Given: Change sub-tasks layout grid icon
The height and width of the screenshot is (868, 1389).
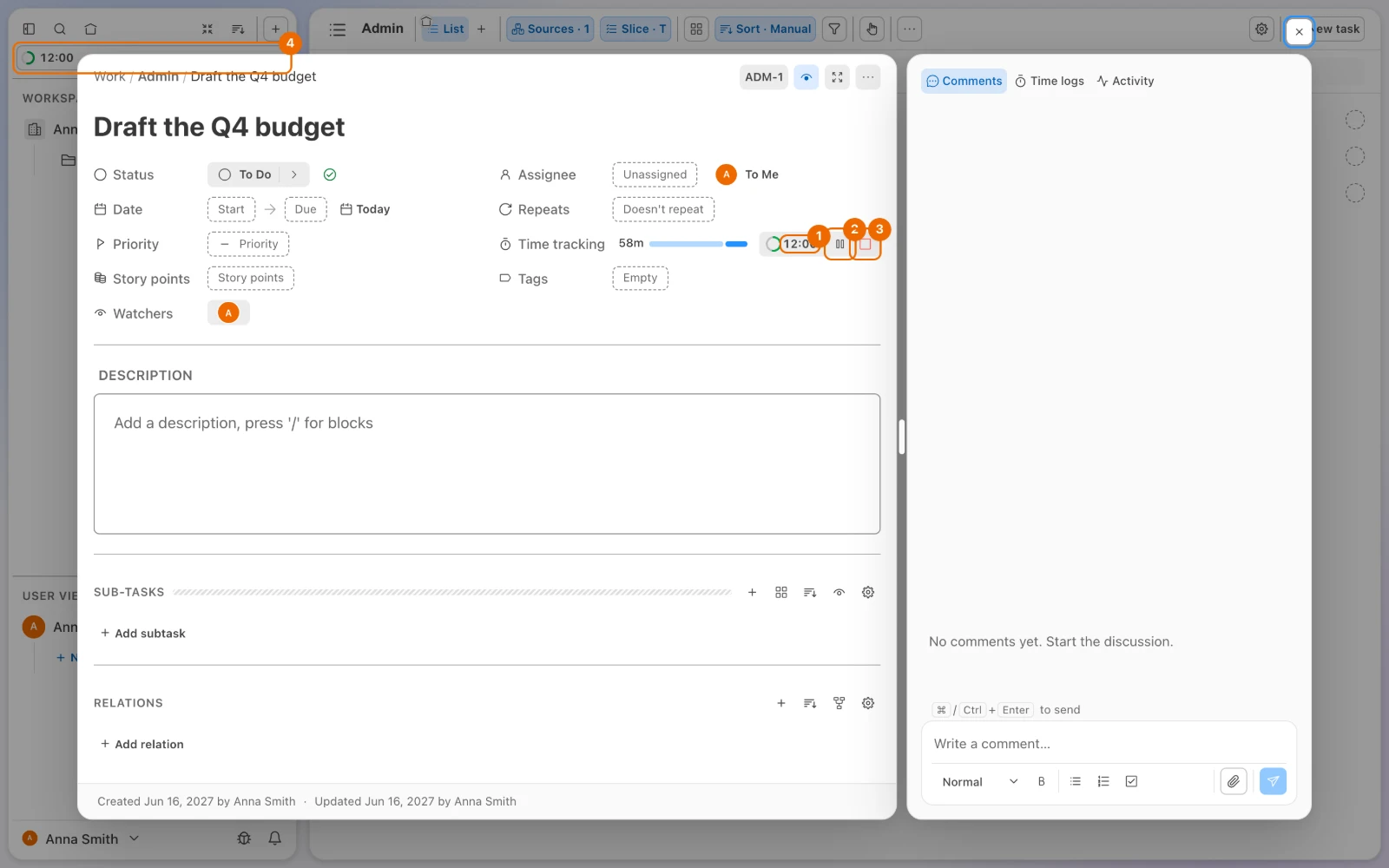Looking at the screenshot, I should click(x=781, y=592).
